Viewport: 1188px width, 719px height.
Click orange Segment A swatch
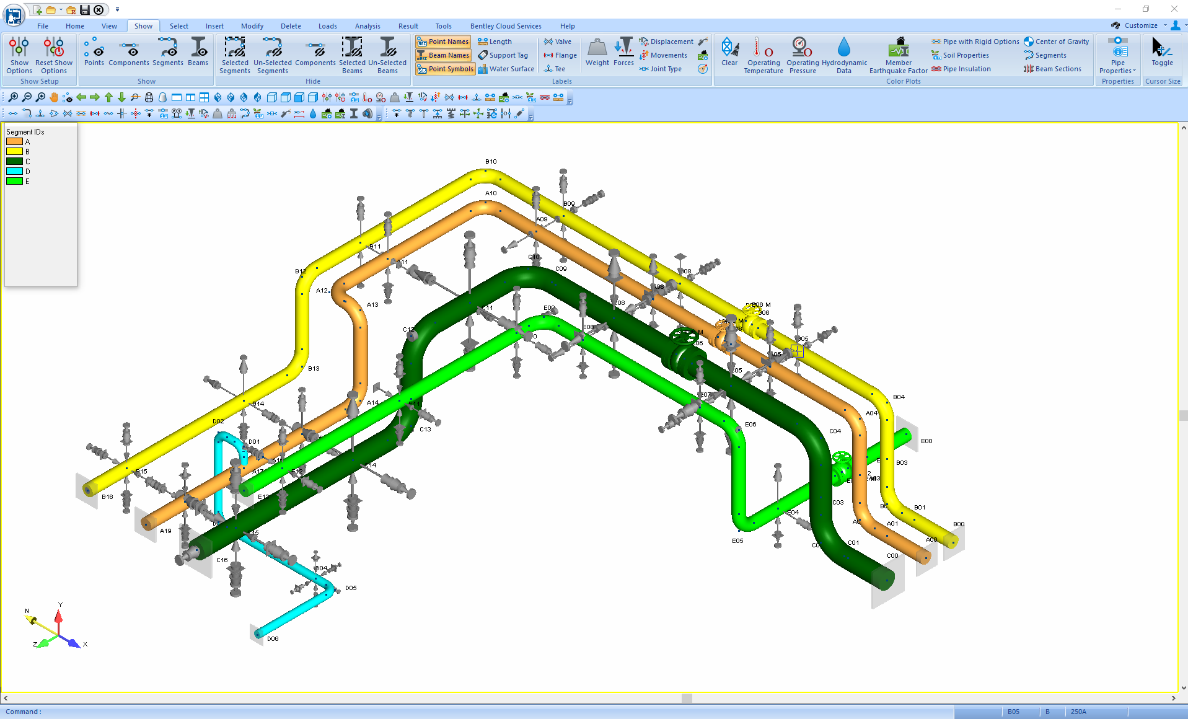(14, 142)
